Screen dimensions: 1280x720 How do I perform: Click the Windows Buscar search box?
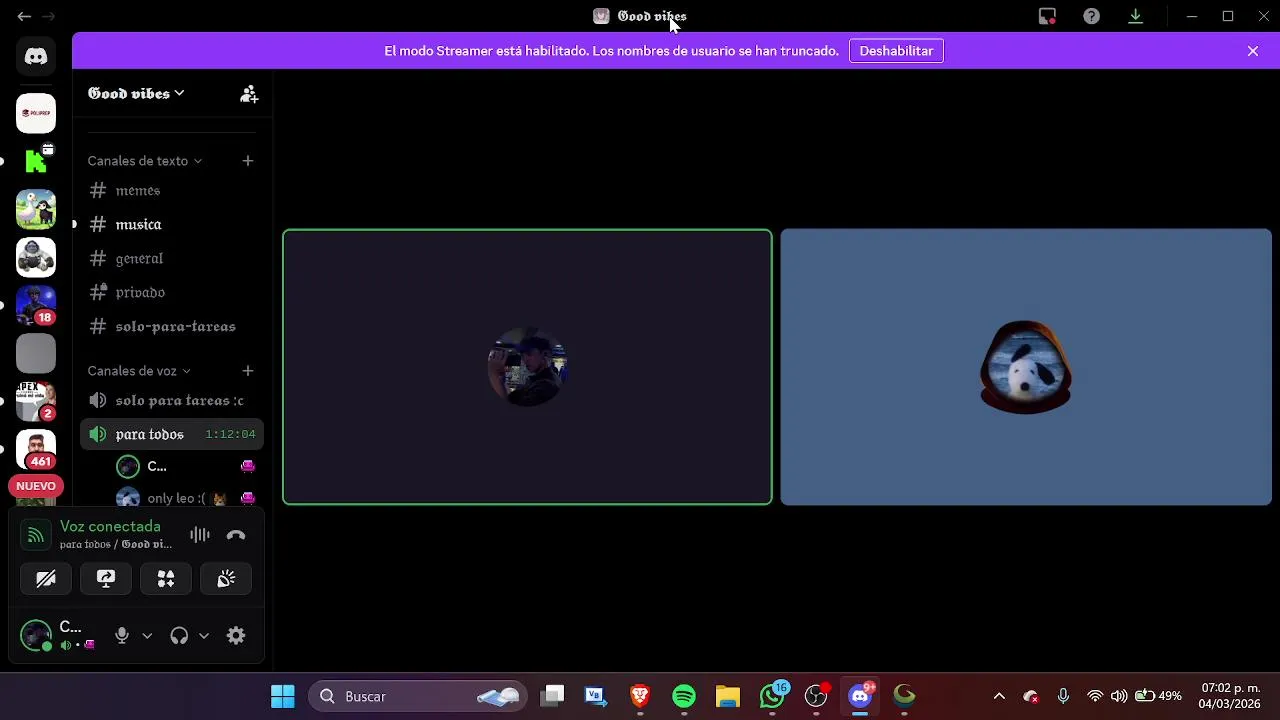416,696
